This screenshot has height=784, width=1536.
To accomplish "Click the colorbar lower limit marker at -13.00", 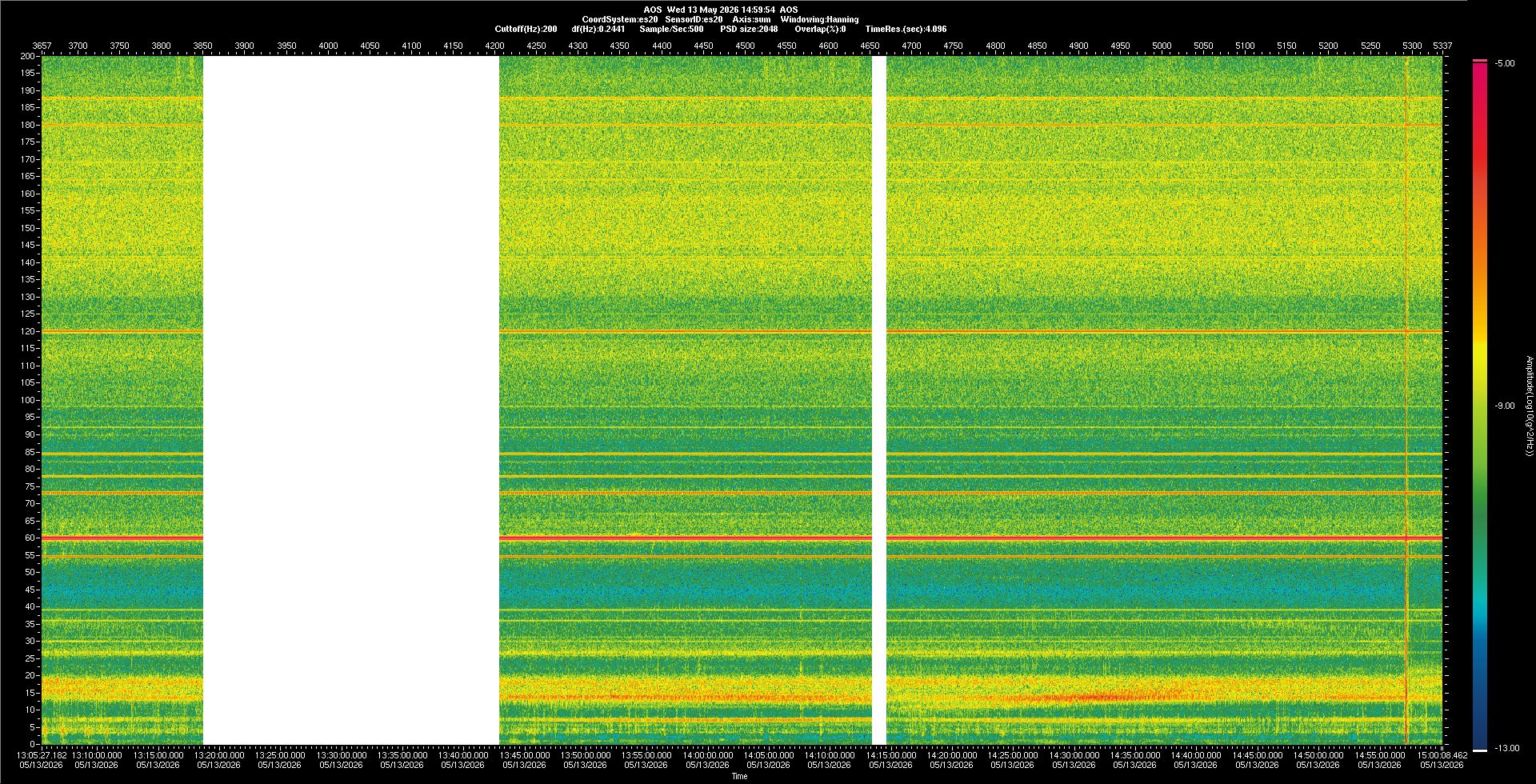I will pos(1480,750).
